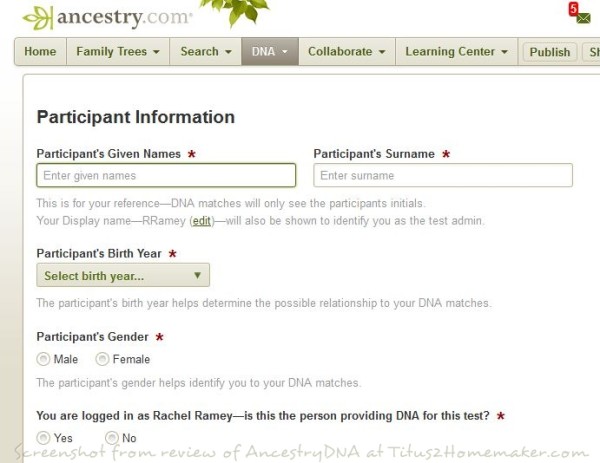This screenshot has height=463, width=600.
Task: Expand the Collaborate menu
Action: (x=346, y=52)
